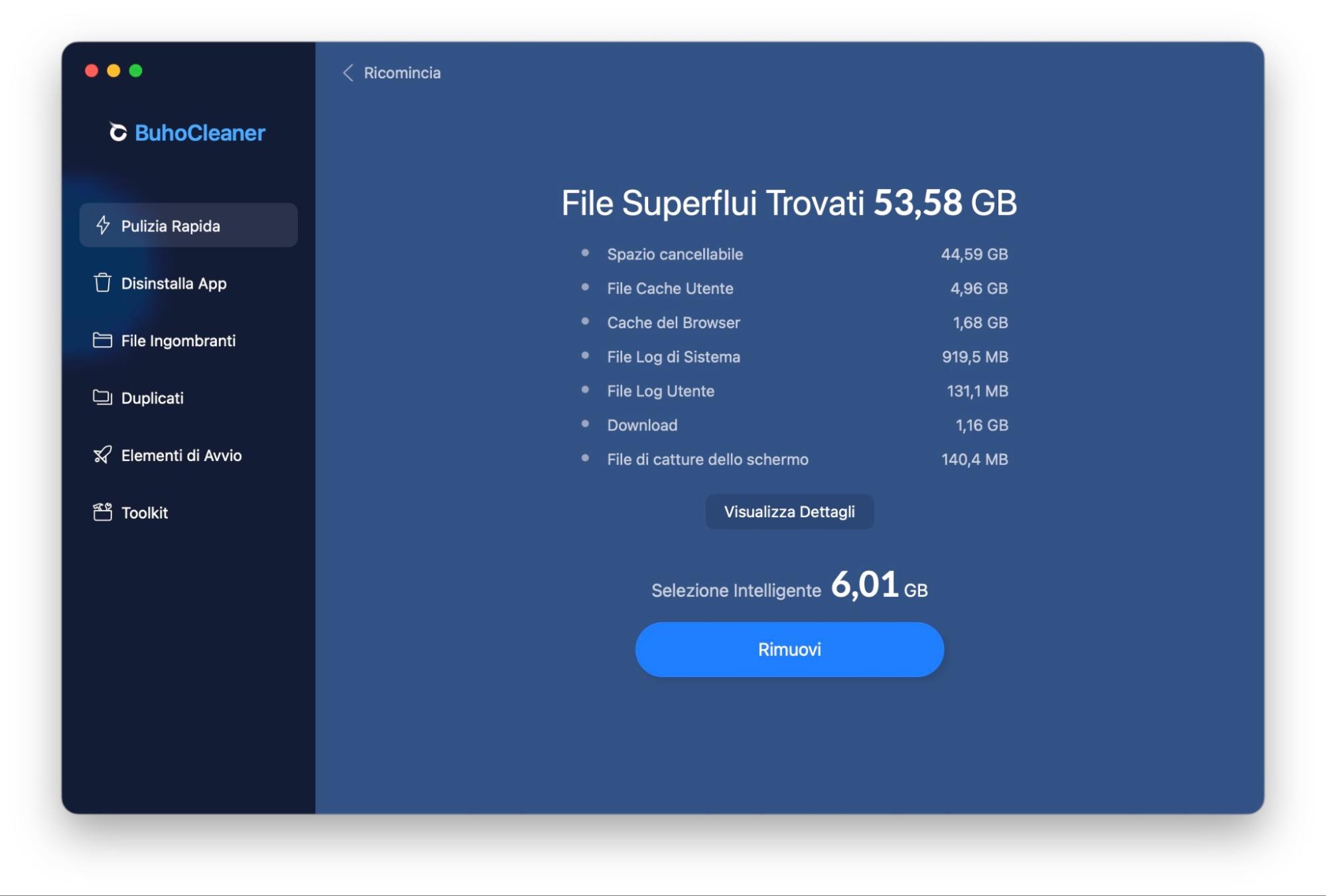Toggle the Download selection dot

click(584, 424)
